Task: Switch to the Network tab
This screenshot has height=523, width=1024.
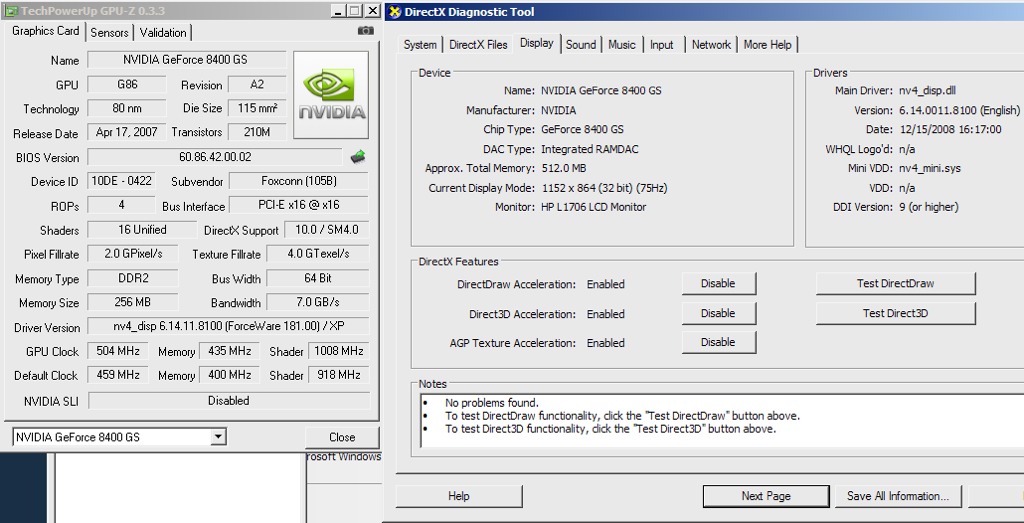Action: 711,45
